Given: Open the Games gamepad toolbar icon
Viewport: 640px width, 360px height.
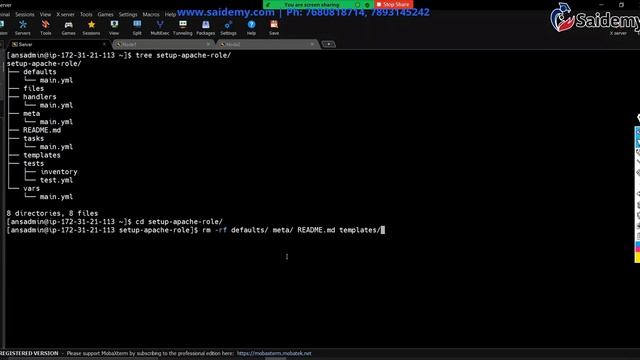Looking at the screenshot, I should (69, 27).
